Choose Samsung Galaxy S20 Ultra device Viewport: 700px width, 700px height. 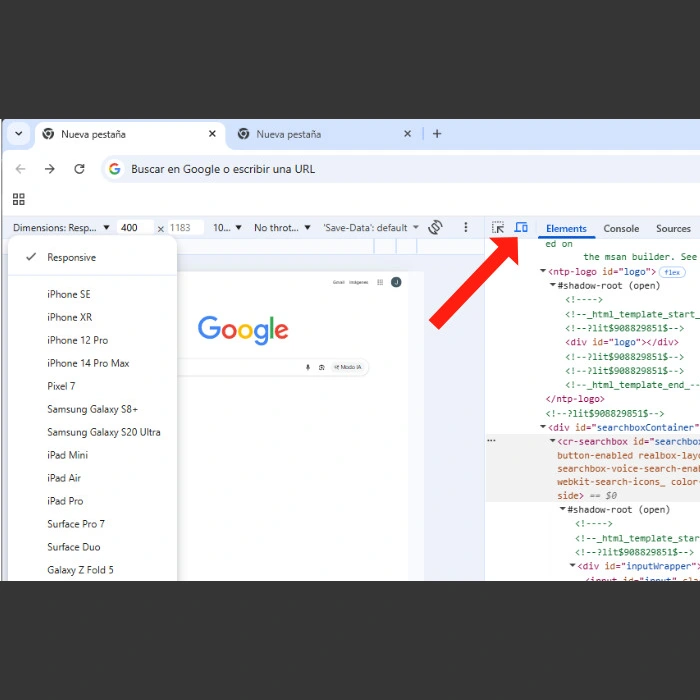(x=92, y=432)
